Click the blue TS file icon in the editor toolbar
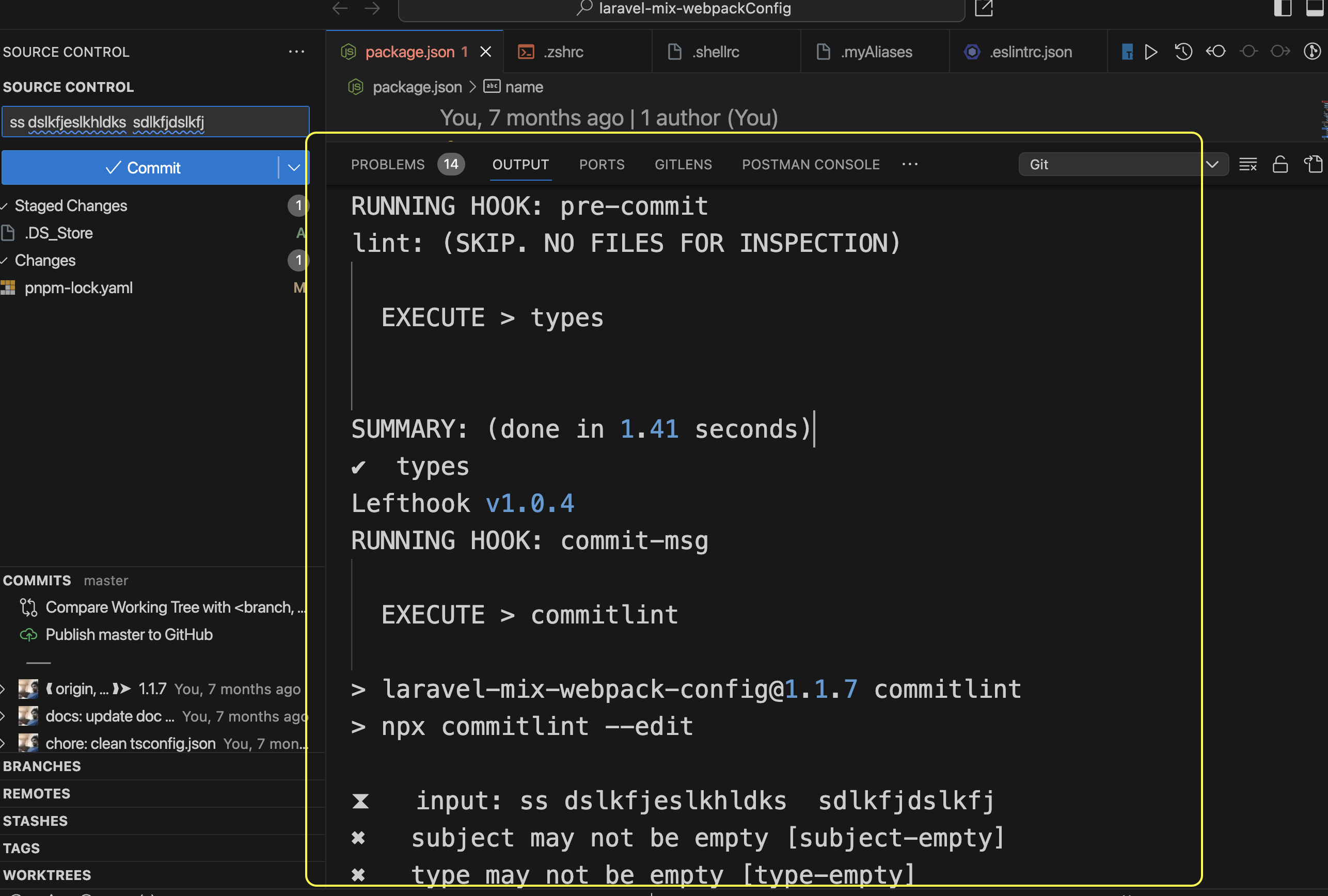 1127,52
